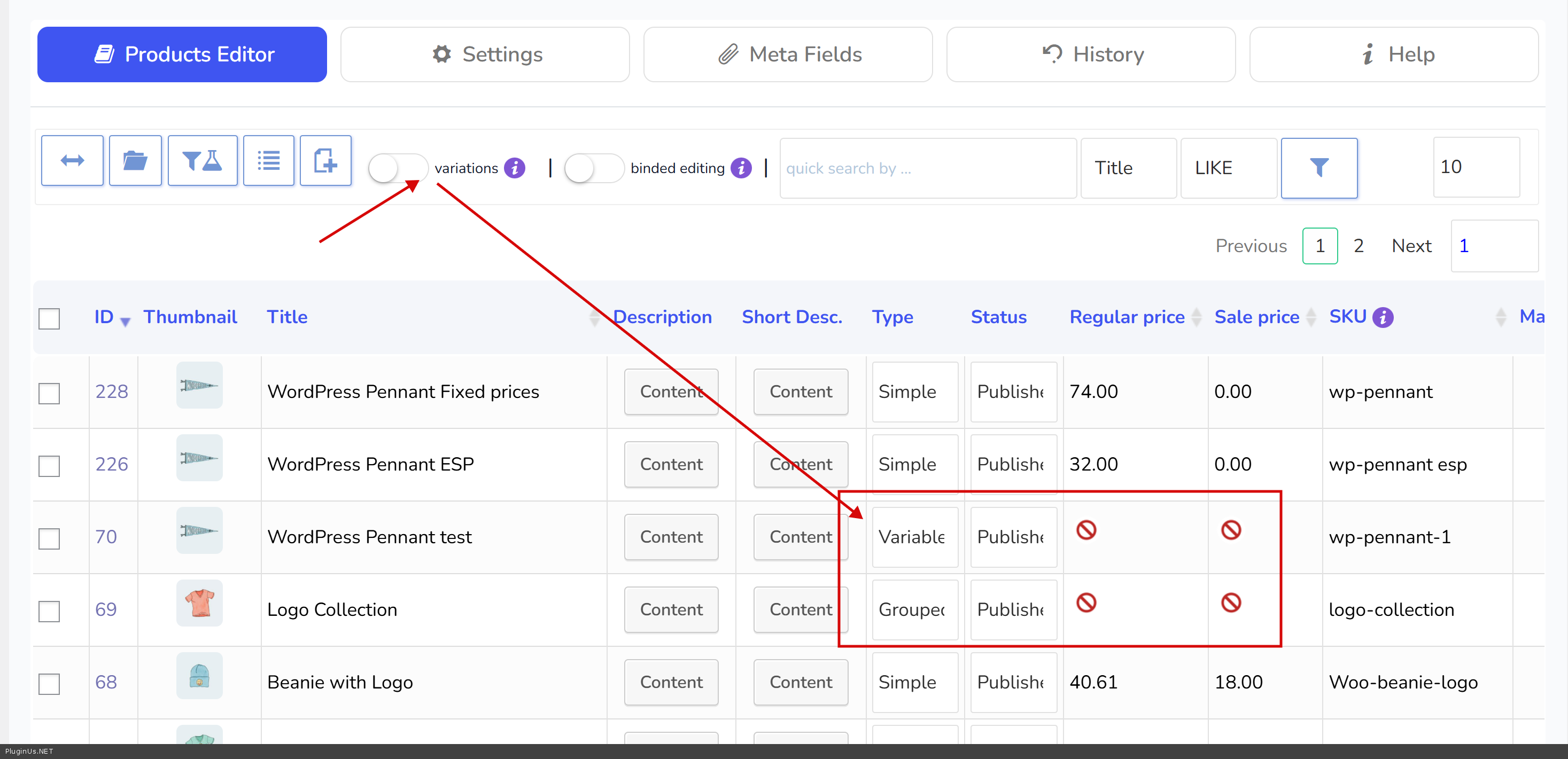Open the History tab
The image size is (1568, 759).
pyautogui.click(x=1090, y=54)
